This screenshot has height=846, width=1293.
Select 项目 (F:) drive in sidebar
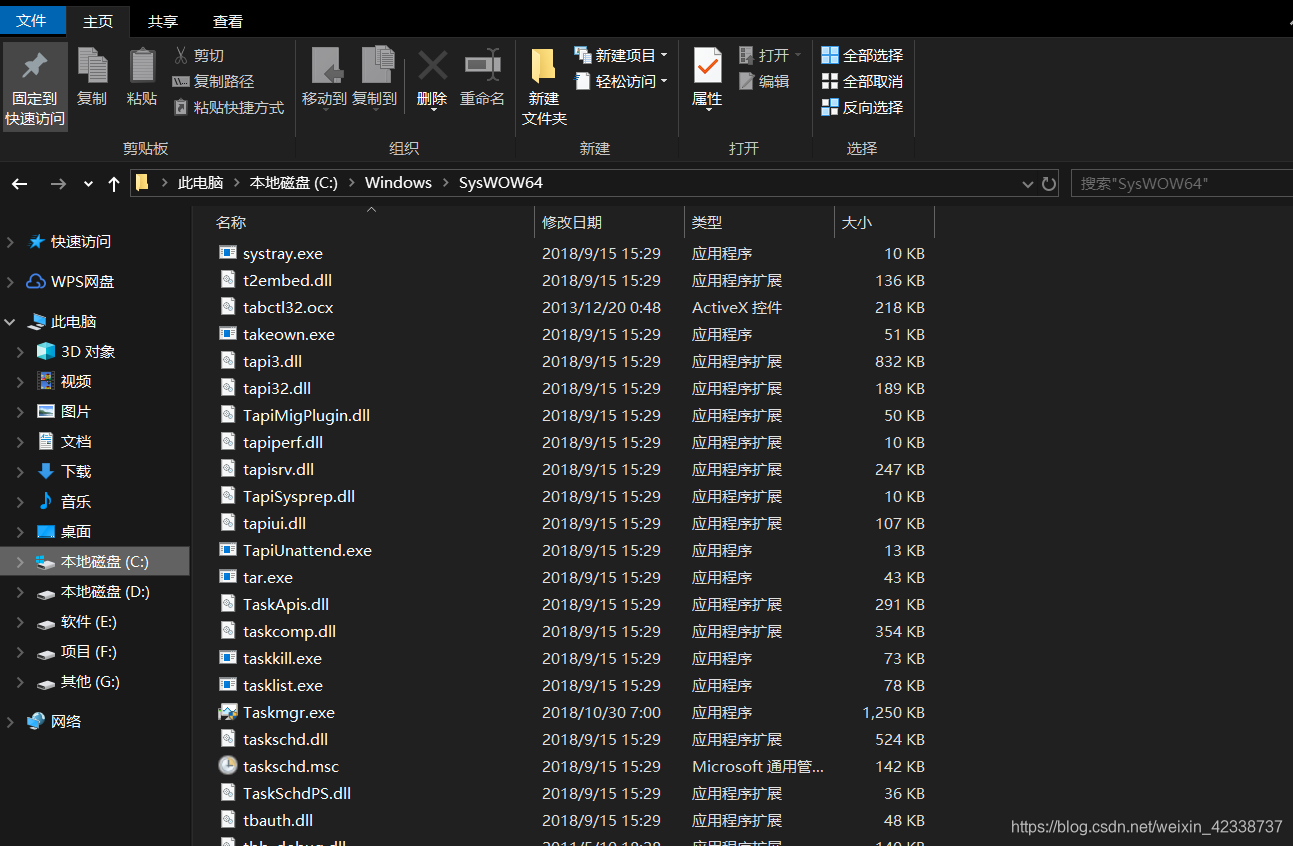click(x=89, y=652)
